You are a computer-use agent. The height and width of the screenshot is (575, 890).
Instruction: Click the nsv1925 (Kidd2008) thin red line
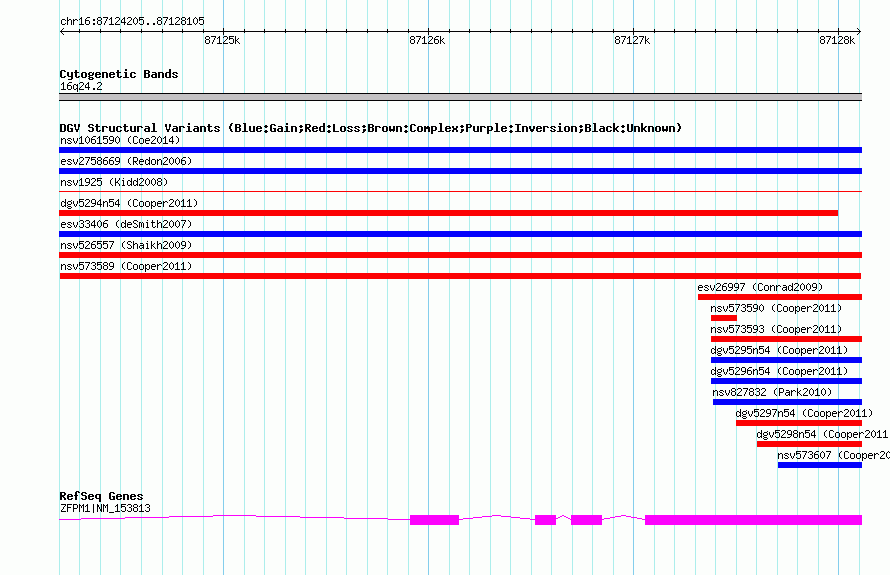click(x=460, y=192)
